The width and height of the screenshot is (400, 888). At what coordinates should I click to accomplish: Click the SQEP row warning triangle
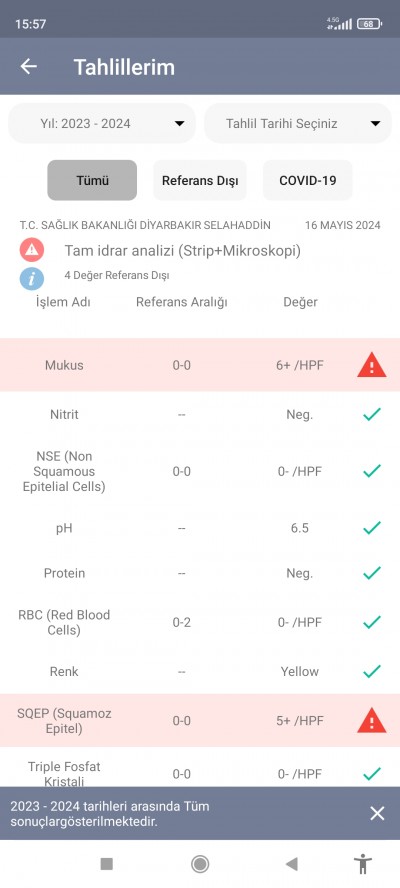(x=372, y=721)
